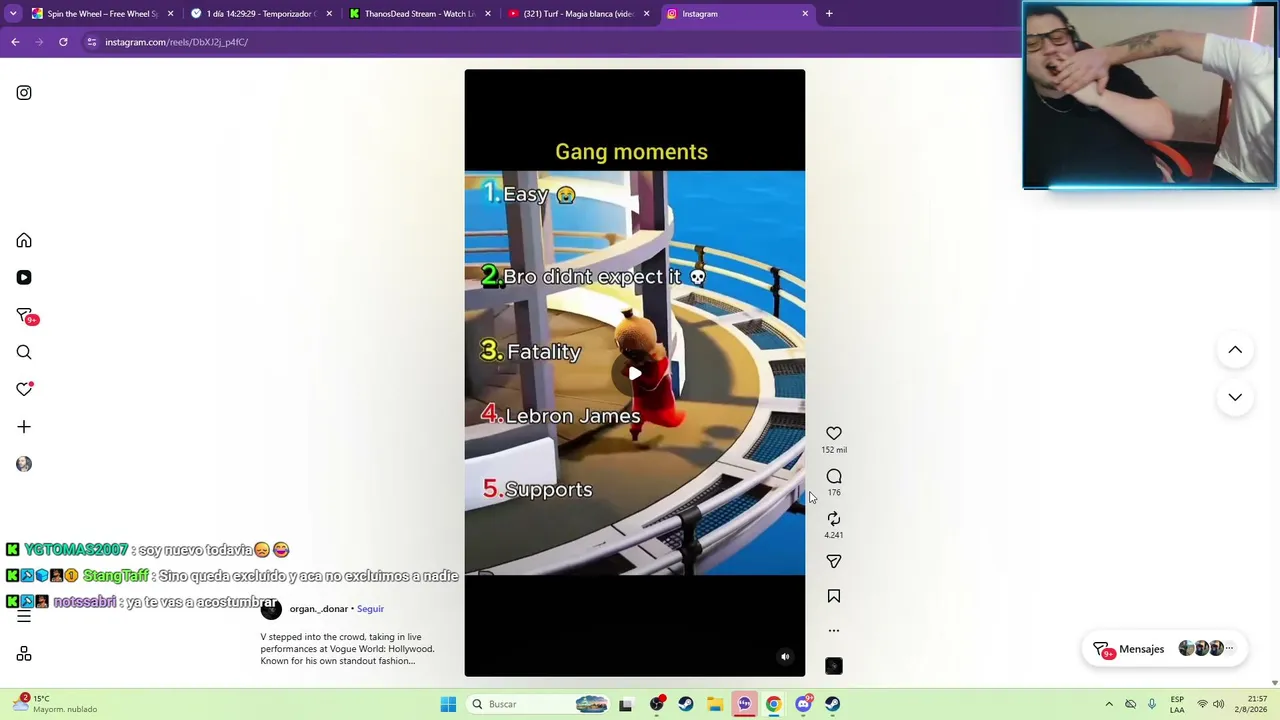Share the reel with send icon
This screenshot has width=1280, height=720.
(x=834, y=562)
